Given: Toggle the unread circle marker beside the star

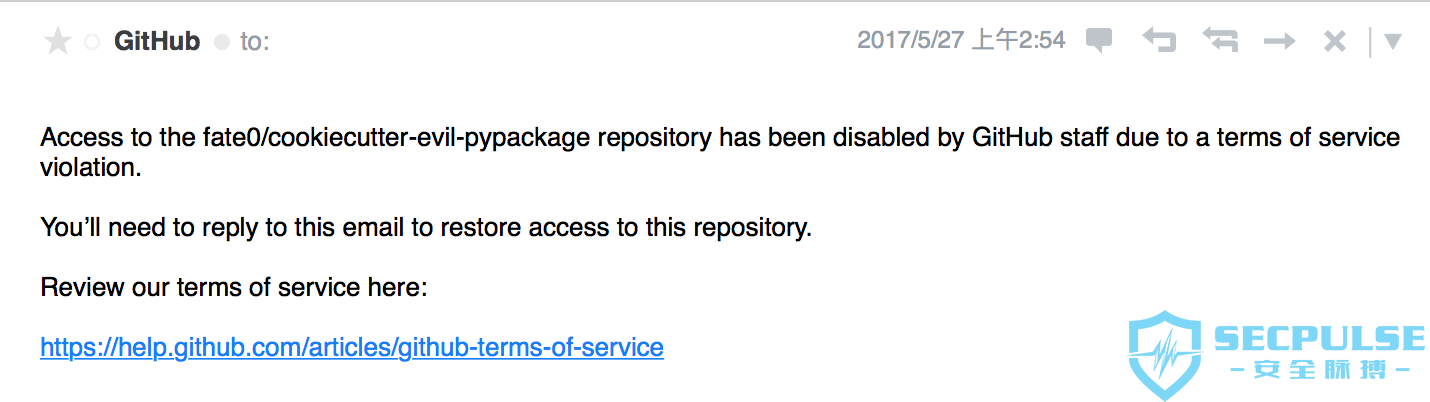Looking at the screenshot, I should (x=92, y=43).
